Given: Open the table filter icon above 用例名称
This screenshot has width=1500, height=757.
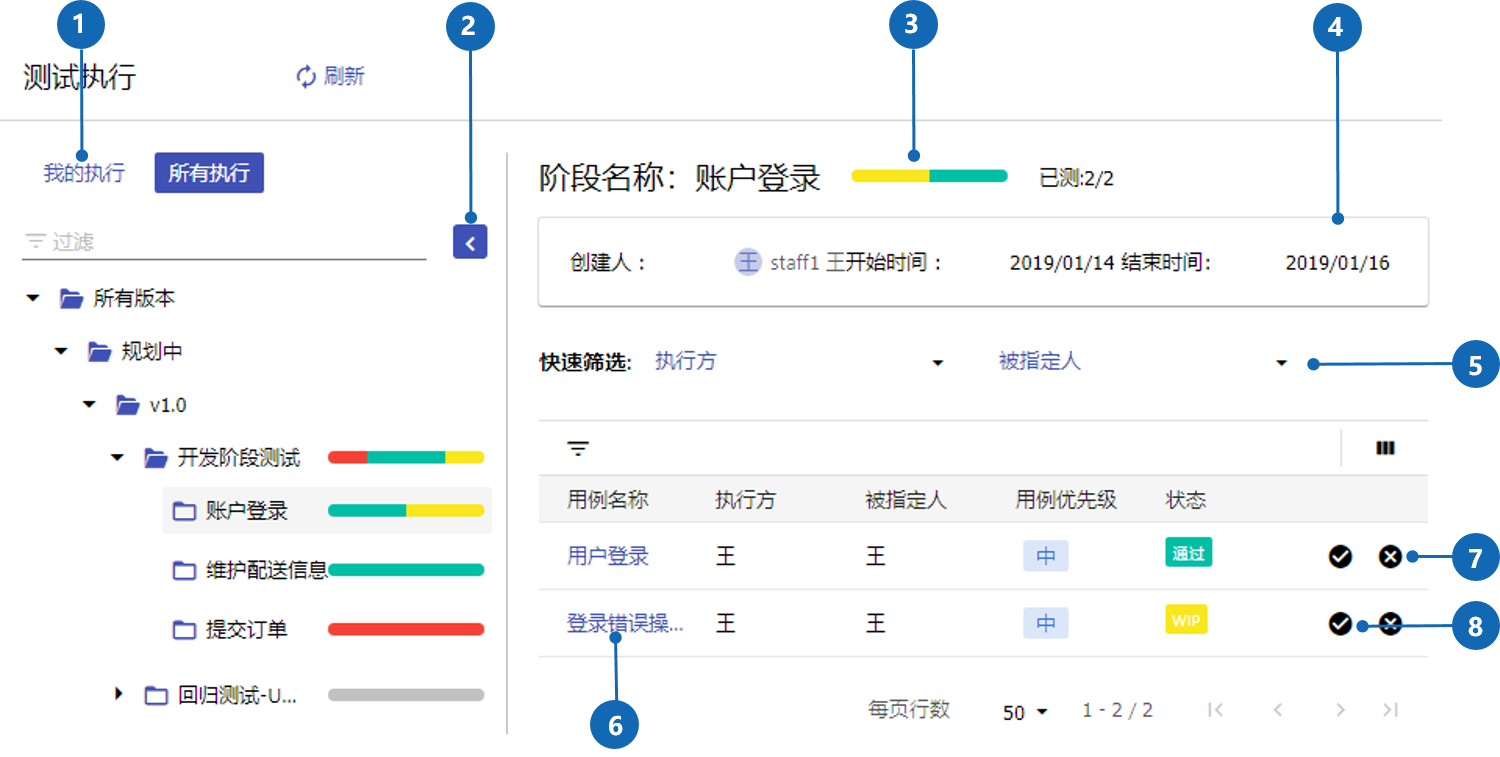Looking at the screenshot, I should [578, 448].
